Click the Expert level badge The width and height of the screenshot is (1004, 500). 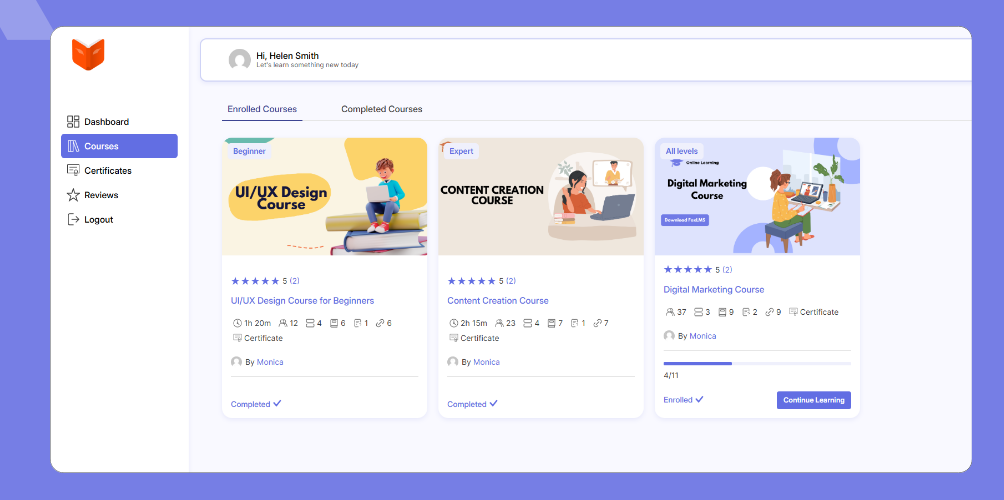tap(461, 151)
